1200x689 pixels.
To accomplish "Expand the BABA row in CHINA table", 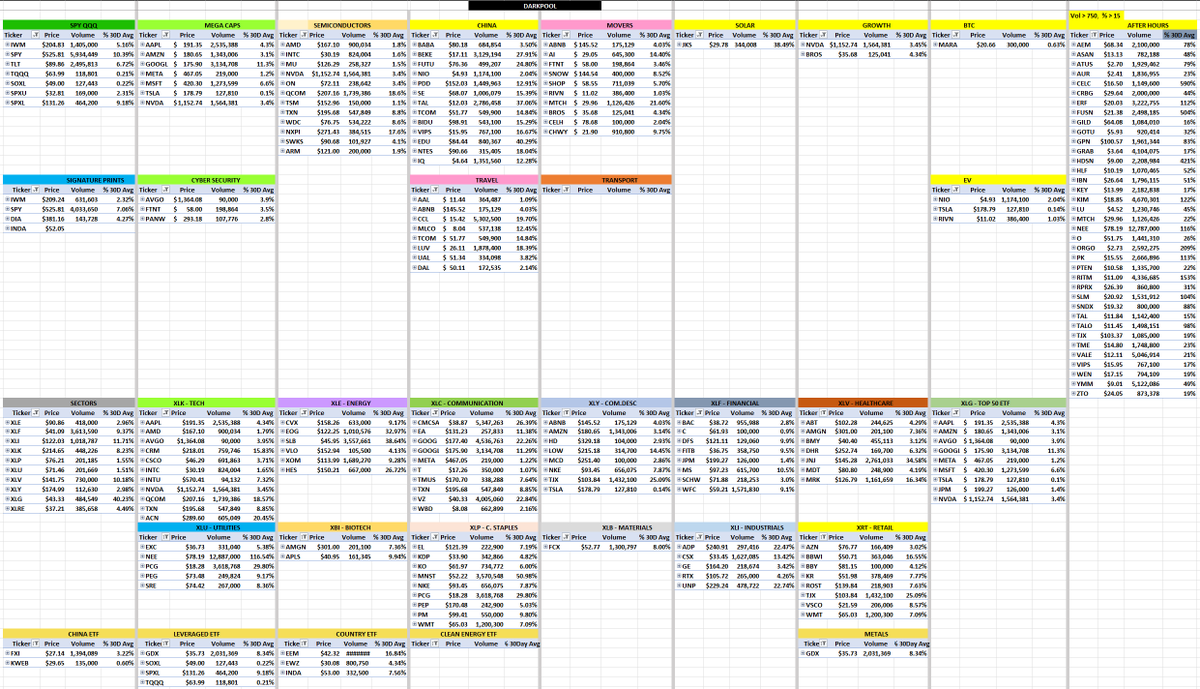I will 414,44.
